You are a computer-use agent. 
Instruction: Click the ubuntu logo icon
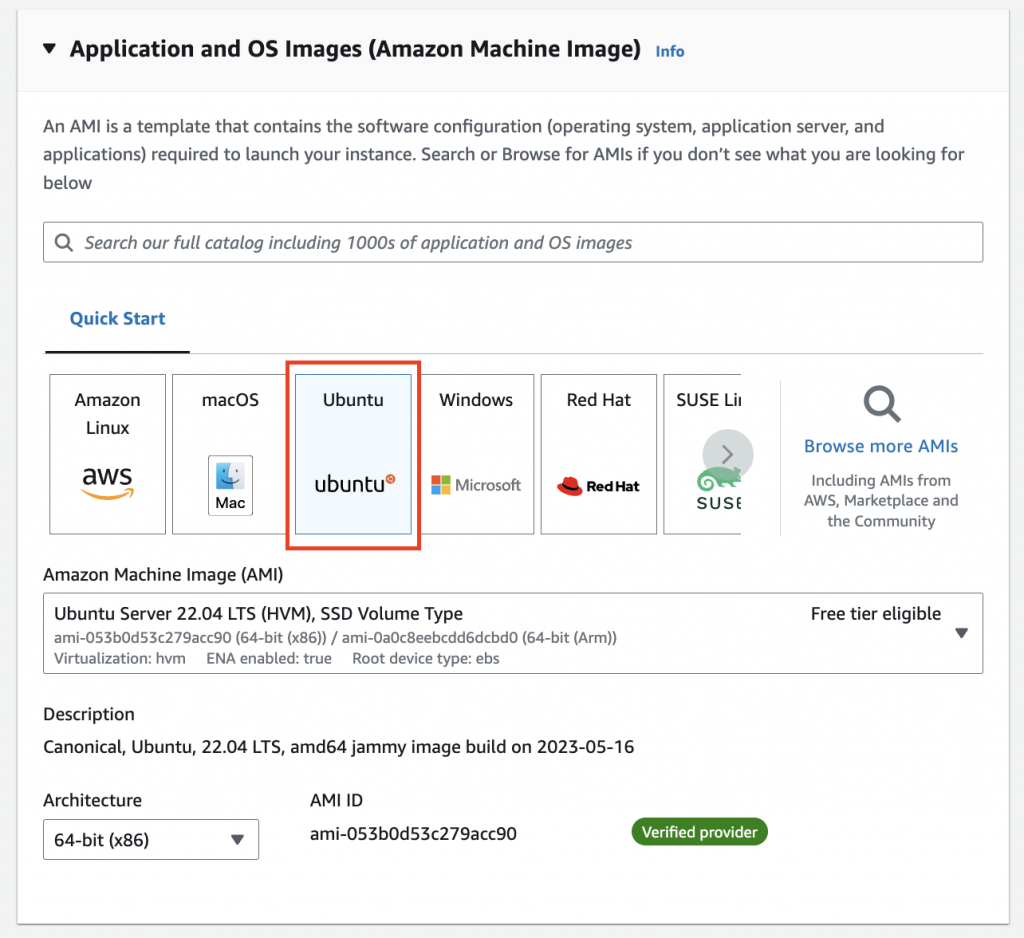click(x=355, y=484)
